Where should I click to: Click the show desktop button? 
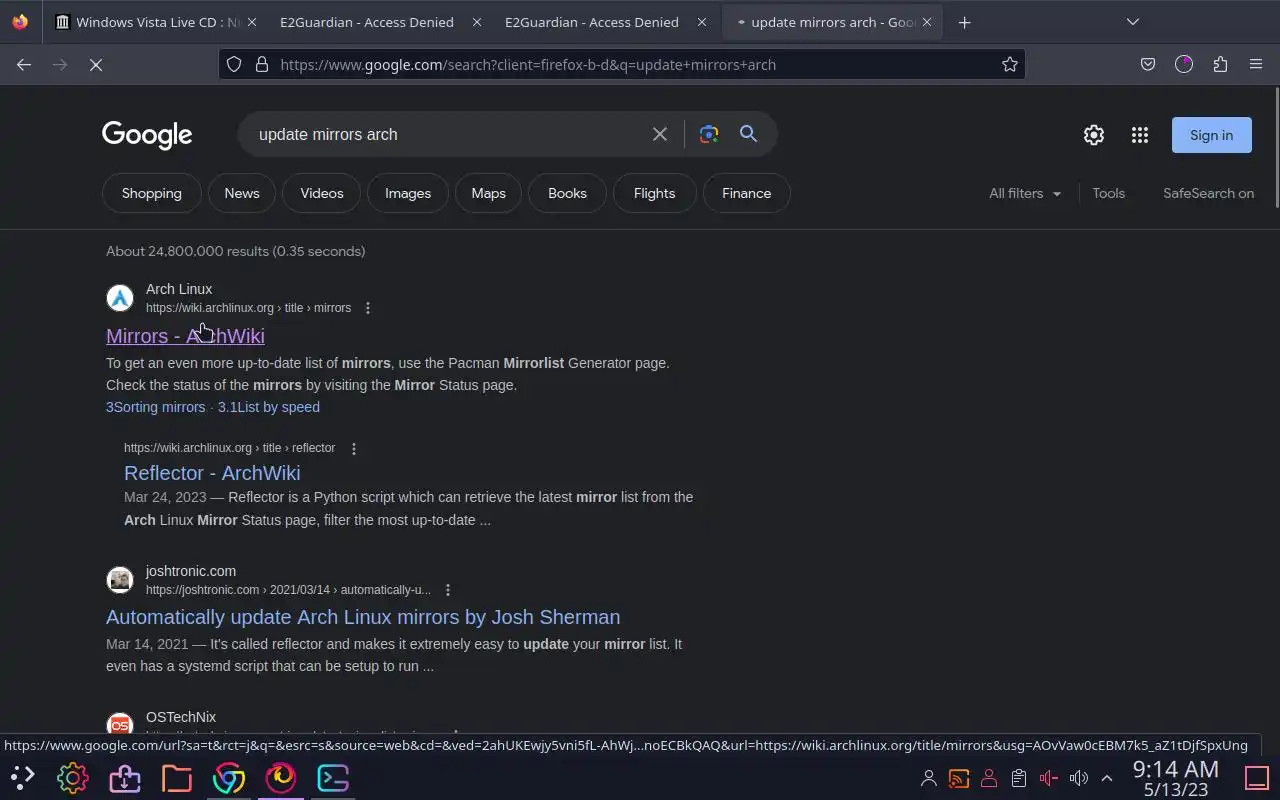point(1257,777)
